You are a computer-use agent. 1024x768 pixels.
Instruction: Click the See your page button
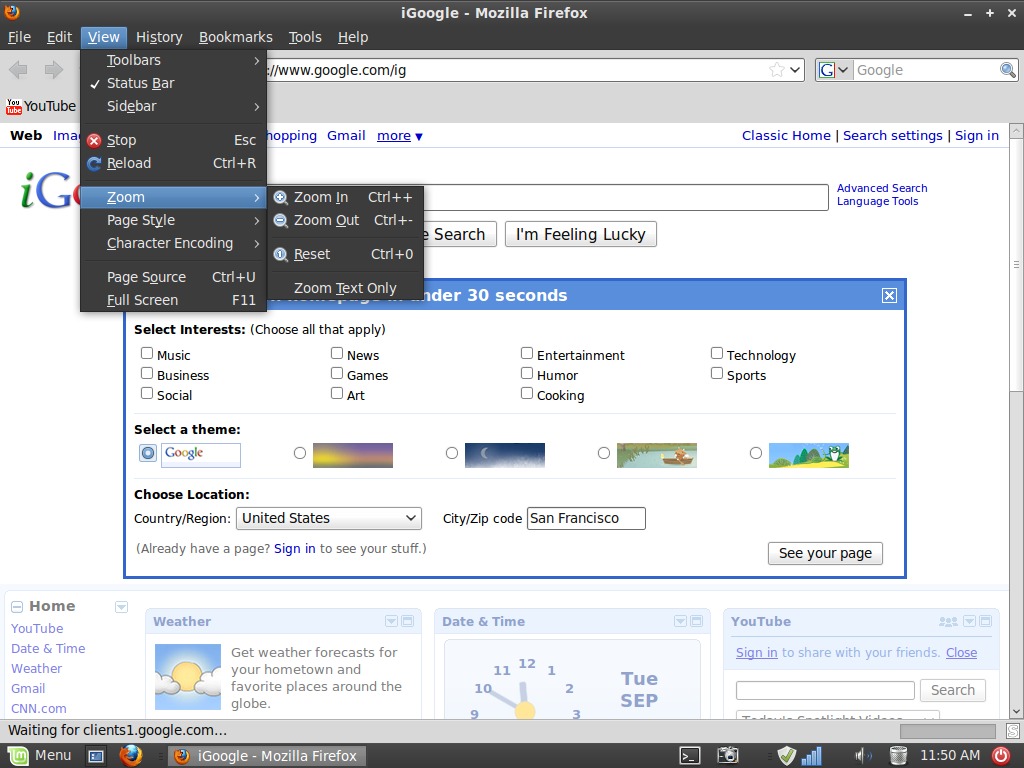825,553
